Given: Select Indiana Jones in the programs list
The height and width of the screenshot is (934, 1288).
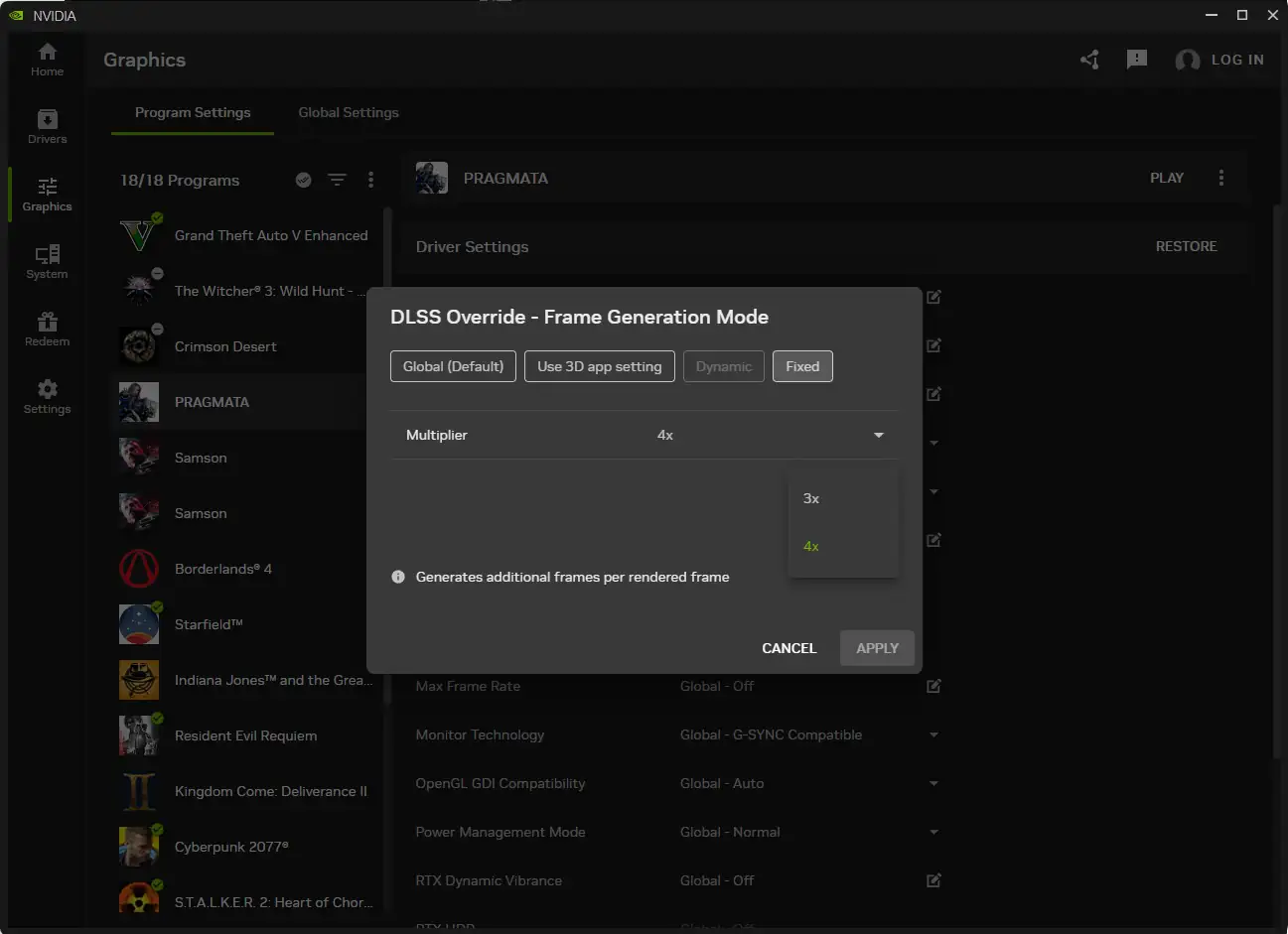Looking at the screenshot, I should click(246, 680).
